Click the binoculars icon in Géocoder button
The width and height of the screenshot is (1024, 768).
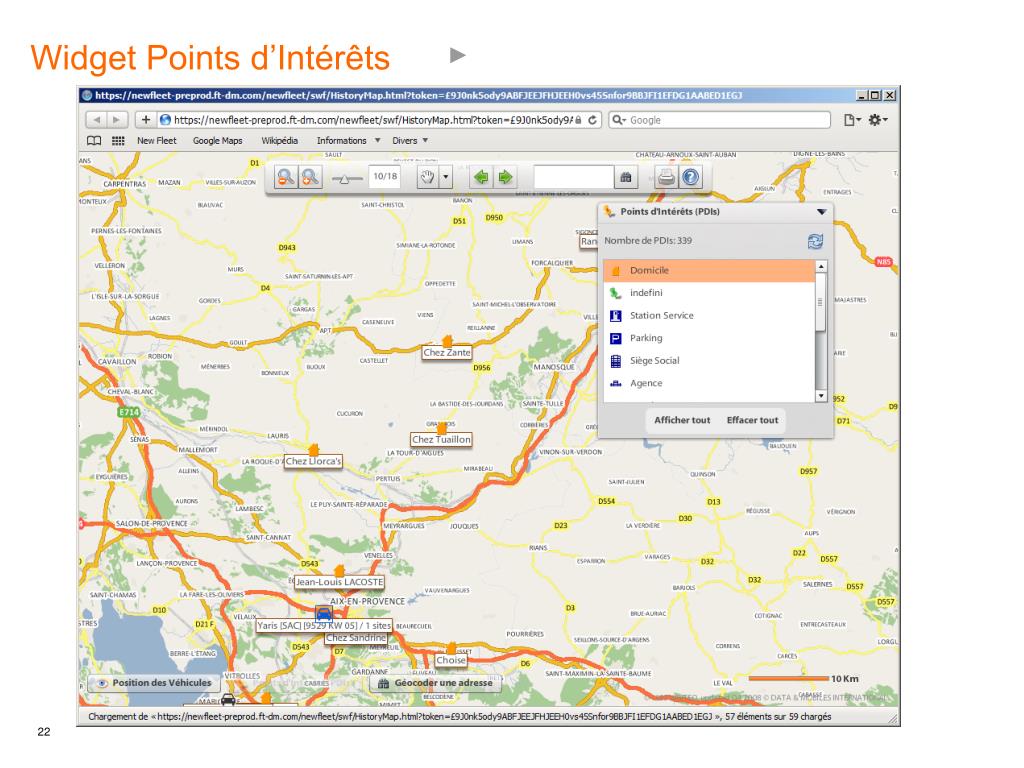[x=383, y=683]
